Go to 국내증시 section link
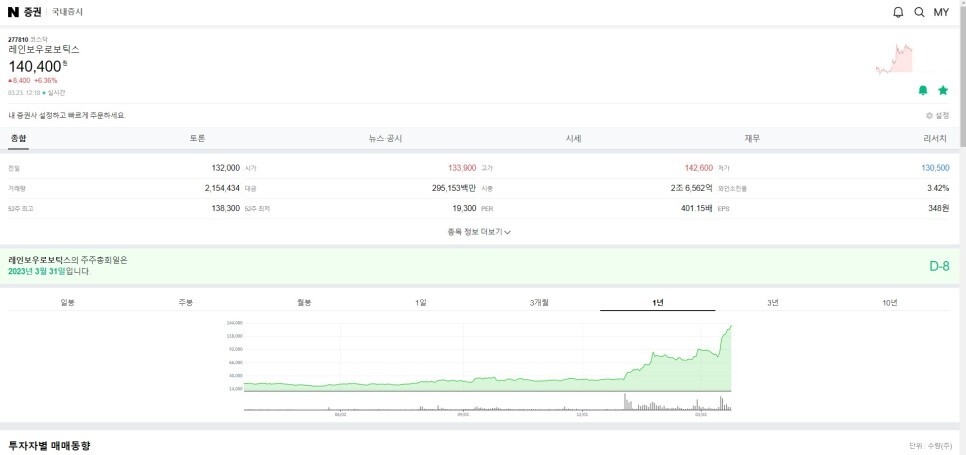The width and height of the screenshot is (966, 455). (x=67, y=12)
